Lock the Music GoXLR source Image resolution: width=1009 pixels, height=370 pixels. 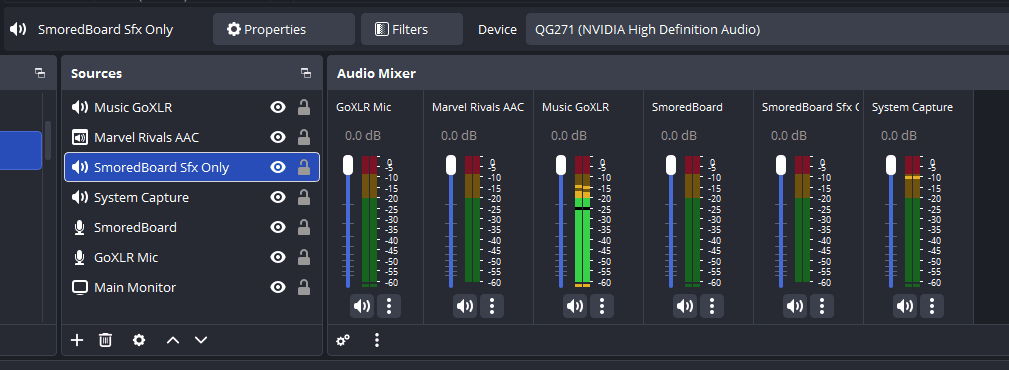[x=304, y=107]
